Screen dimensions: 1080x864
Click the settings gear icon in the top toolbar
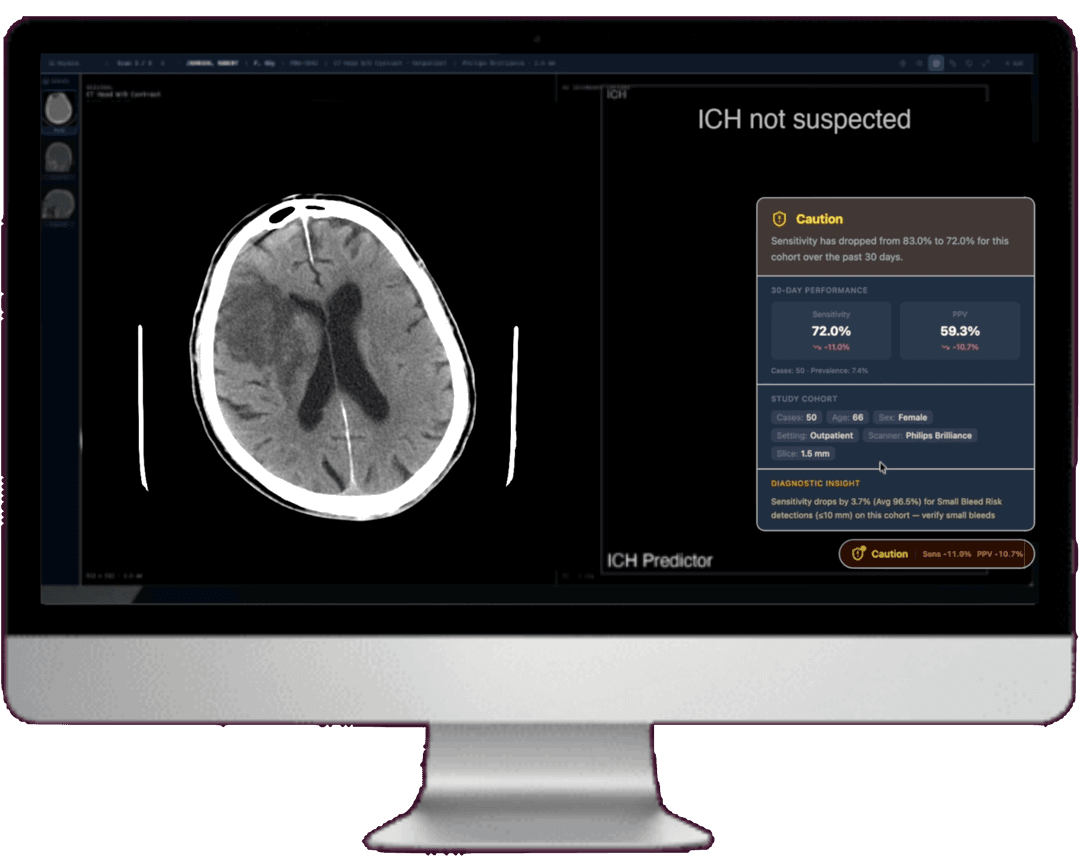click(920, 63)
